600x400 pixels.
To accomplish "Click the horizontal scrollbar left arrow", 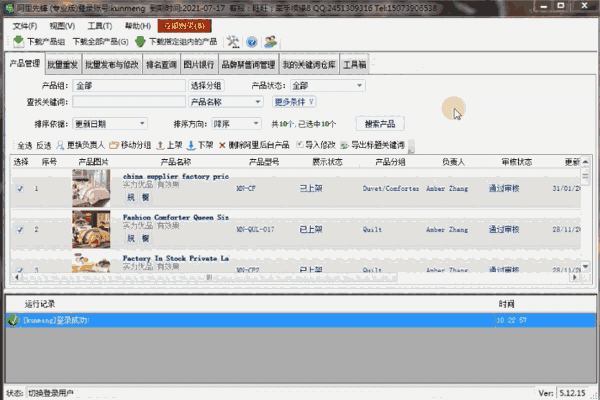I will click(x=16, y=277).
